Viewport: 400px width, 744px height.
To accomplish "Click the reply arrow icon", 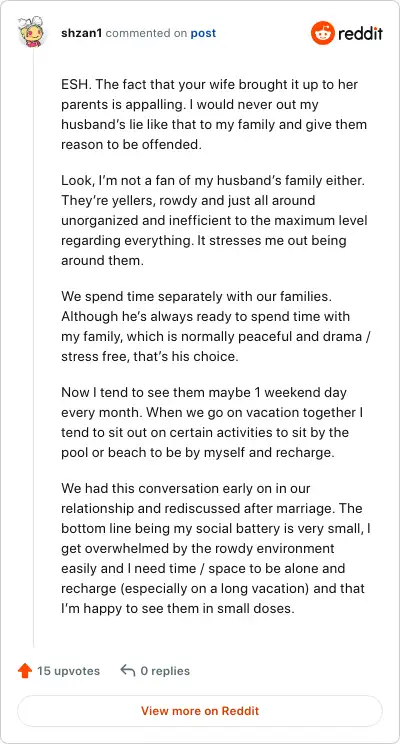I will pyautogui.click(x=128, y=670).
